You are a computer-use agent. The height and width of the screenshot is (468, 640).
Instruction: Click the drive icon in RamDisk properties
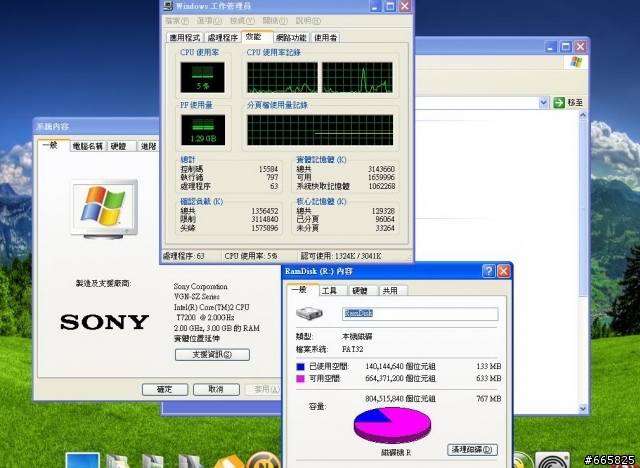click(309, 313)
